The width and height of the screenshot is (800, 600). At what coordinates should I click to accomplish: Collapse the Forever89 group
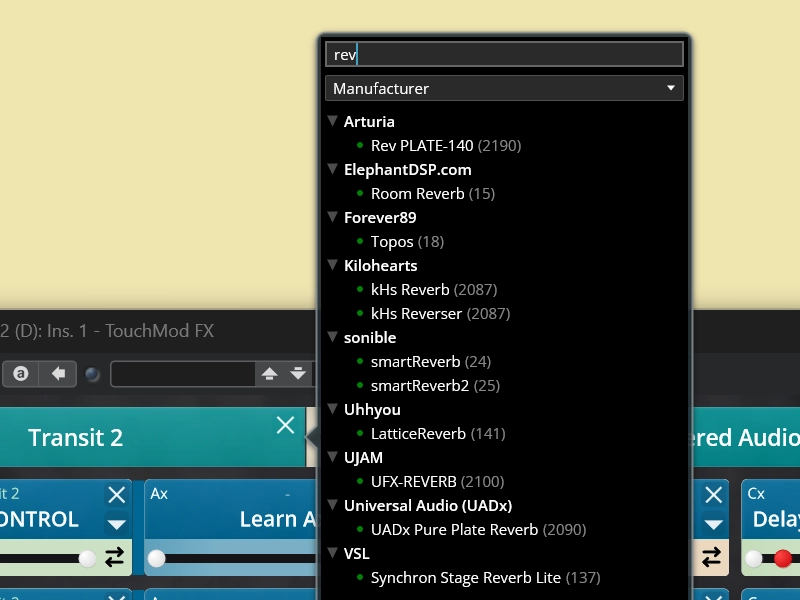pos(333,217)
